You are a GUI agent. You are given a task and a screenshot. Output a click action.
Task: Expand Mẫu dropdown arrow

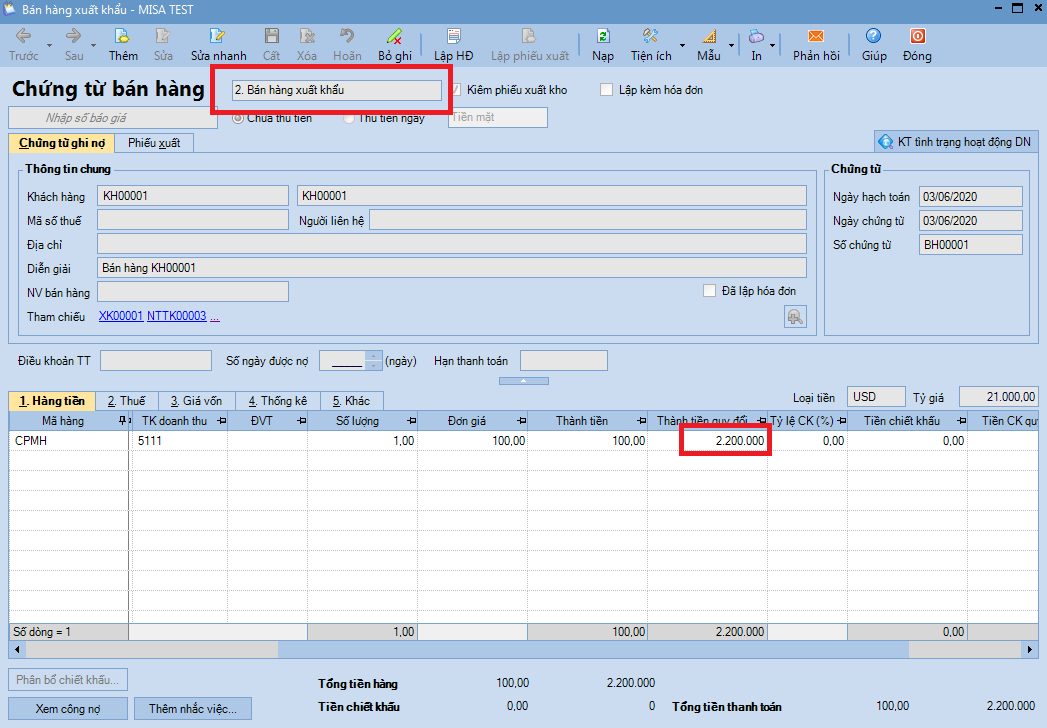point(731,45)
